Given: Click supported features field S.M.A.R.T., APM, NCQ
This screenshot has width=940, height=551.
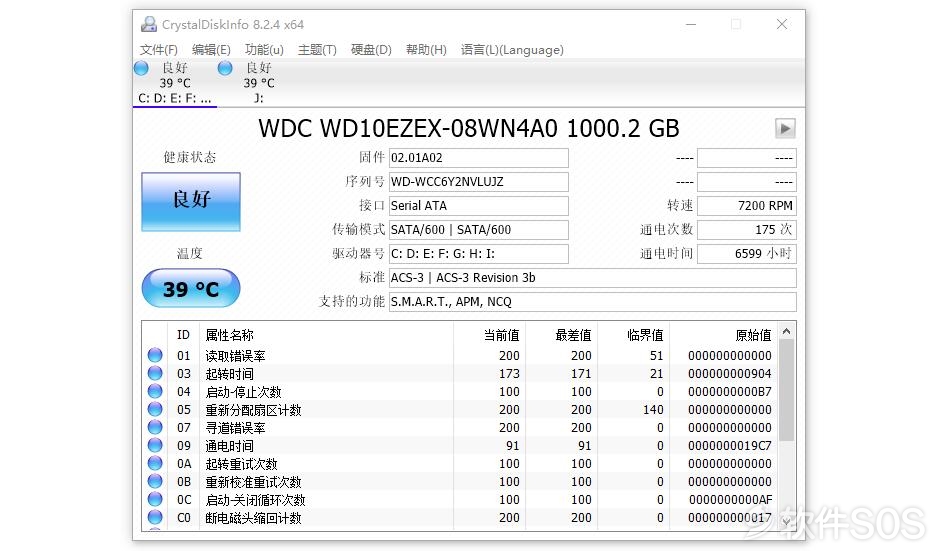Looking at the screenshot, I should point(592,302).
